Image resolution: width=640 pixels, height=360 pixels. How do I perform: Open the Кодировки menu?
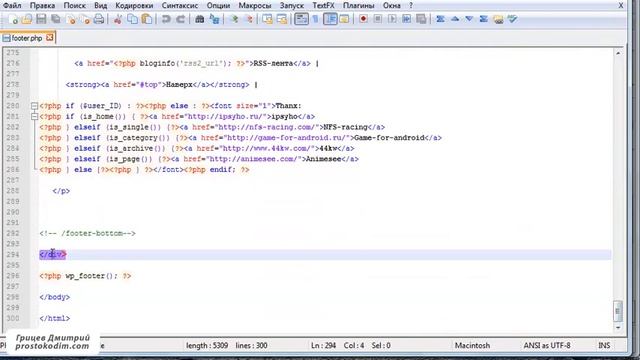tap(134, 5)
